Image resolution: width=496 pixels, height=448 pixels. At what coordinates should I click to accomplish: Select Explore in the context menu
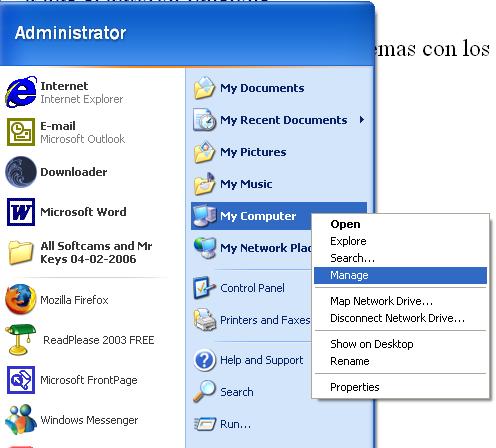[400, 241]
